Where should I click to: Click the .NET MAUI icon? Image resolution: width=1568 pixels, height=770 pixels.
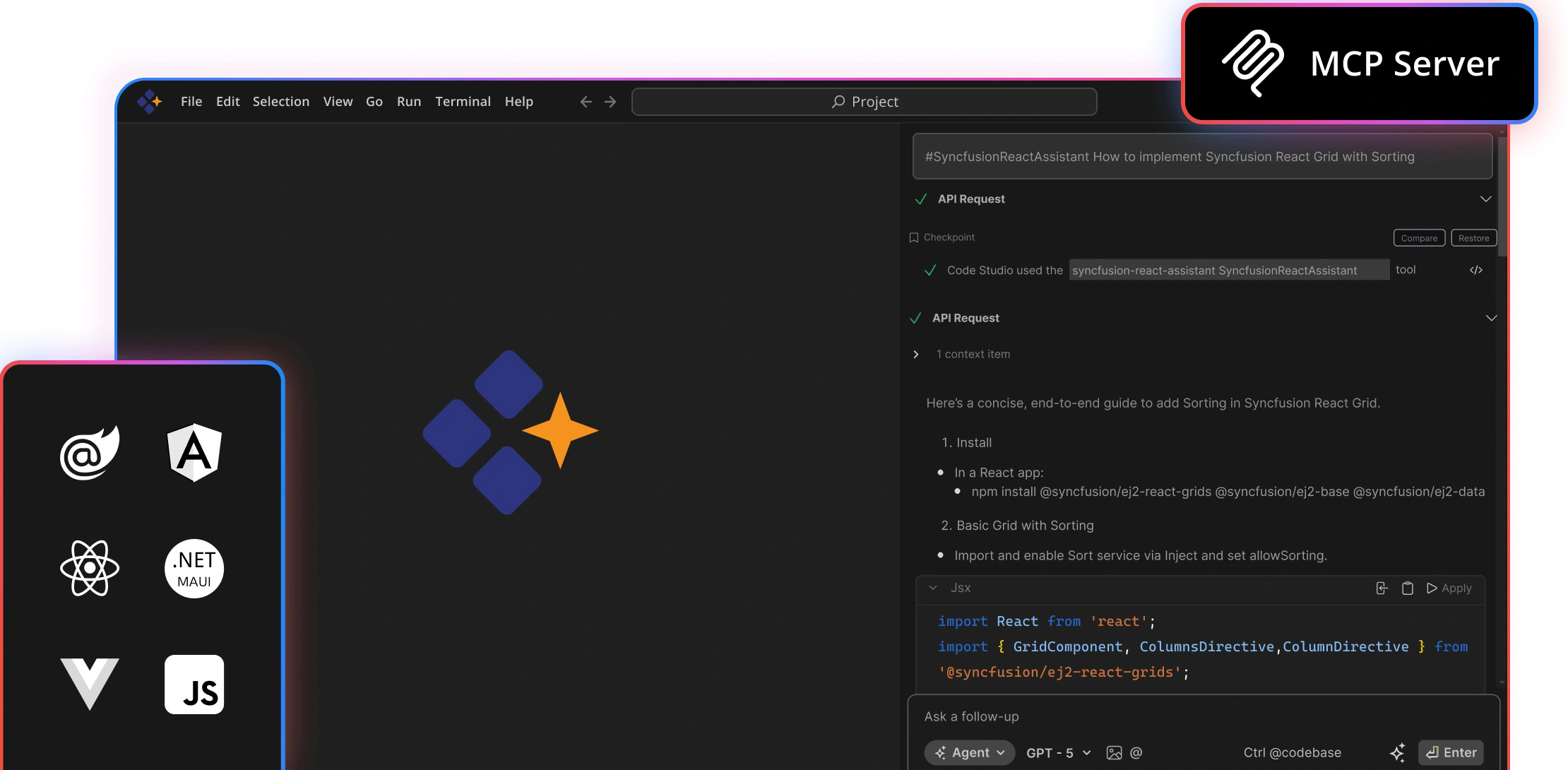(194, 568)
